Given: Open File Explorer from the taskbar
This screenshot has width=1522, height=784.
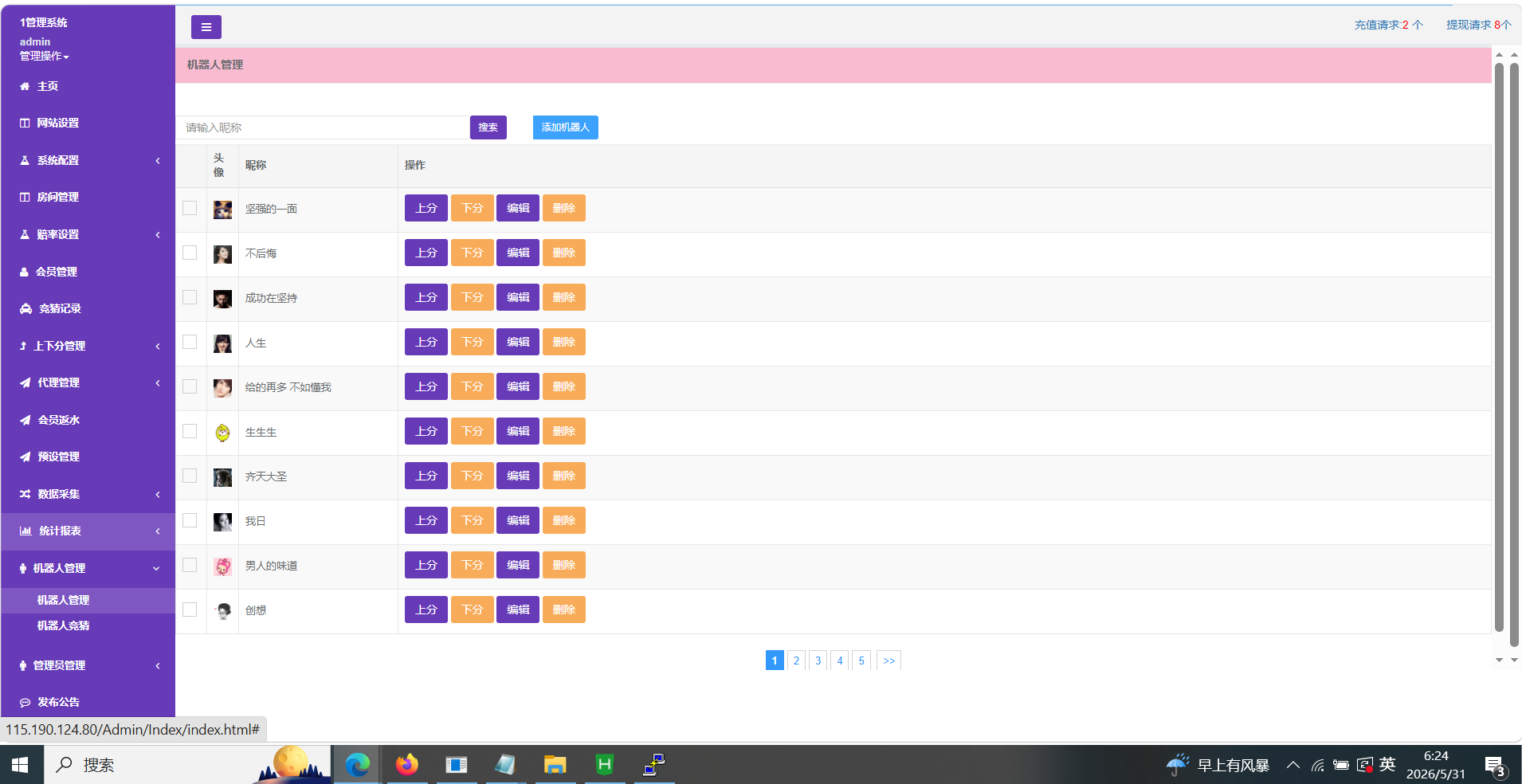Looking at the screenshot, I should (555, 765).
